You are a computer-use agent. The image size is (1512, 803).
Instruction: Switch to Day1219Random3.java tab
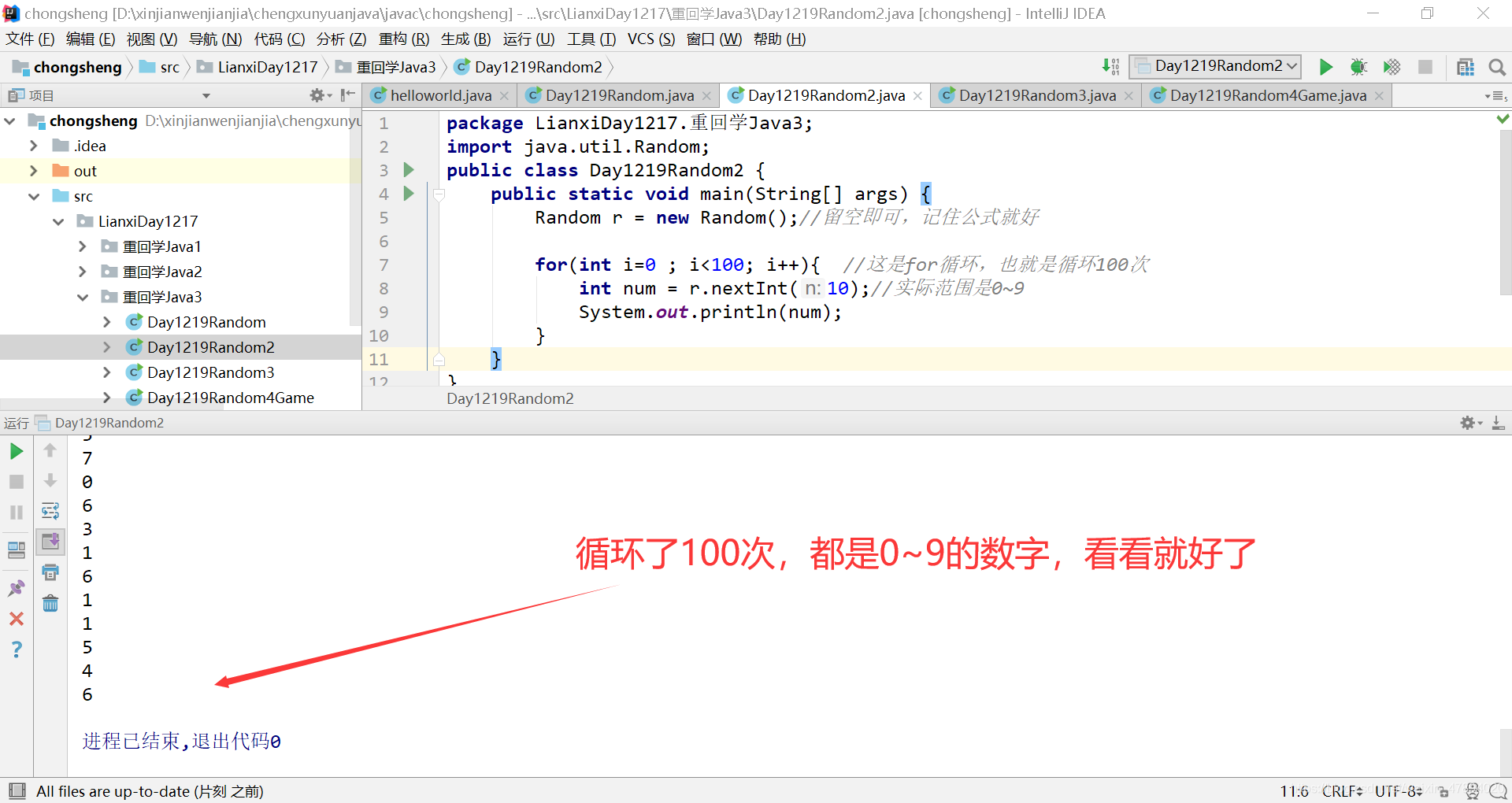click(x=1035, y=95)
